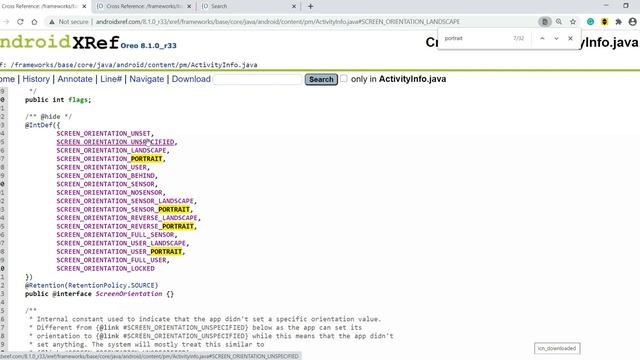Open SCREEN_ORIENTATION_FULL_USER link
Viewport: 640px width, 360px height.
tap(111, 260)
